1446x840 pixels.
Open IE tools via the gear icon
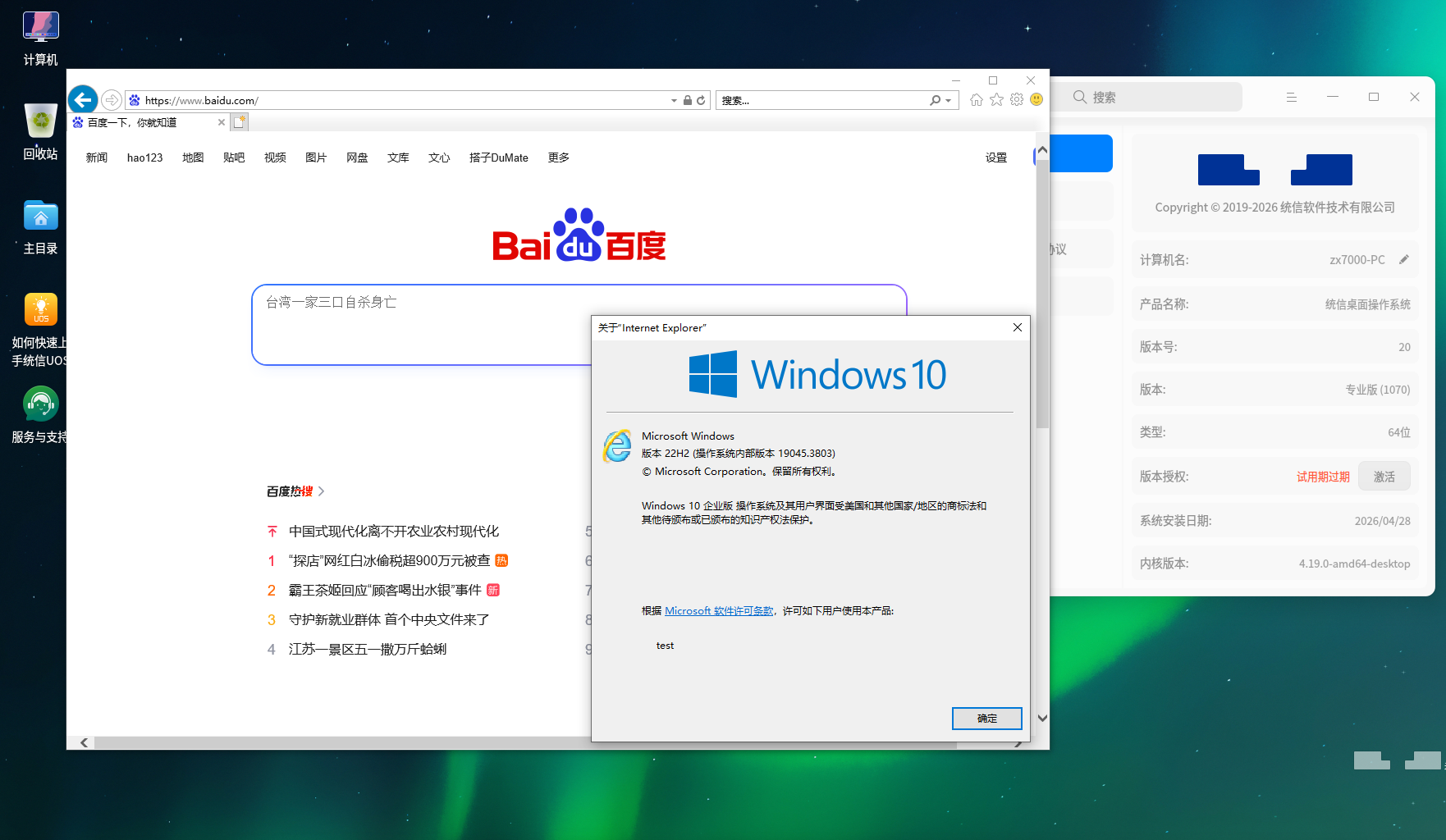[x=1016, y=99]
